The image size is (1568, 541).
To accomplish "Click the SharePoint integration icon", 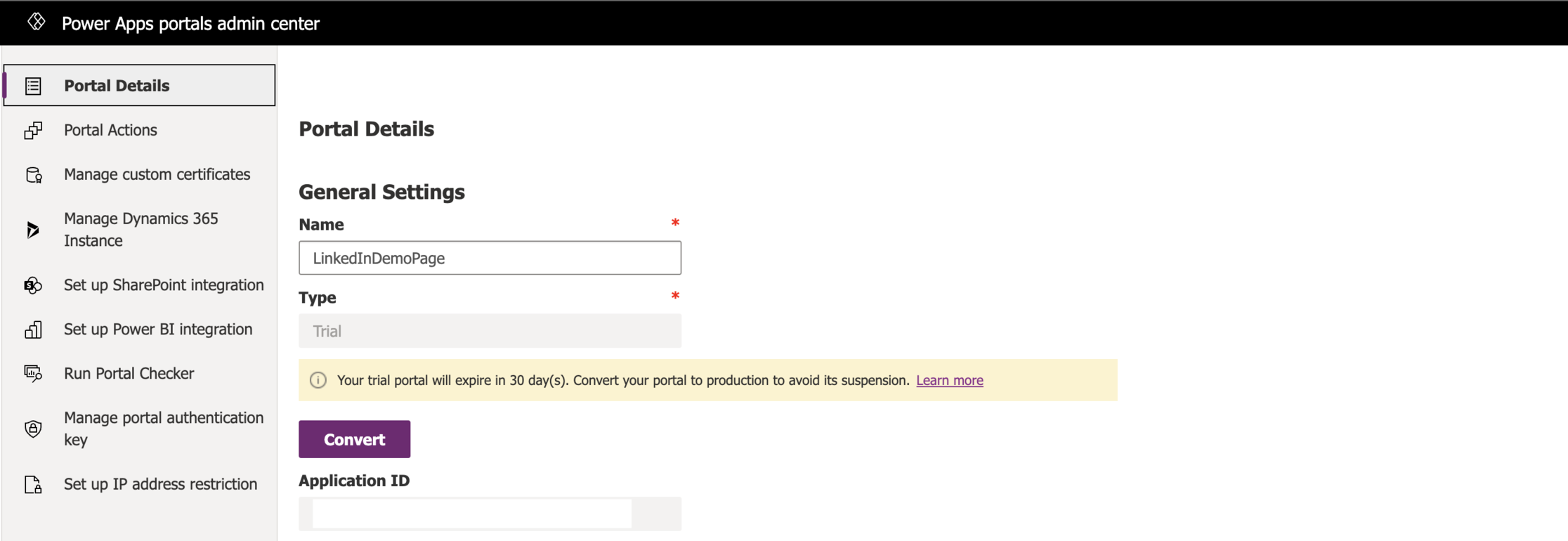I will pos(33,285).
